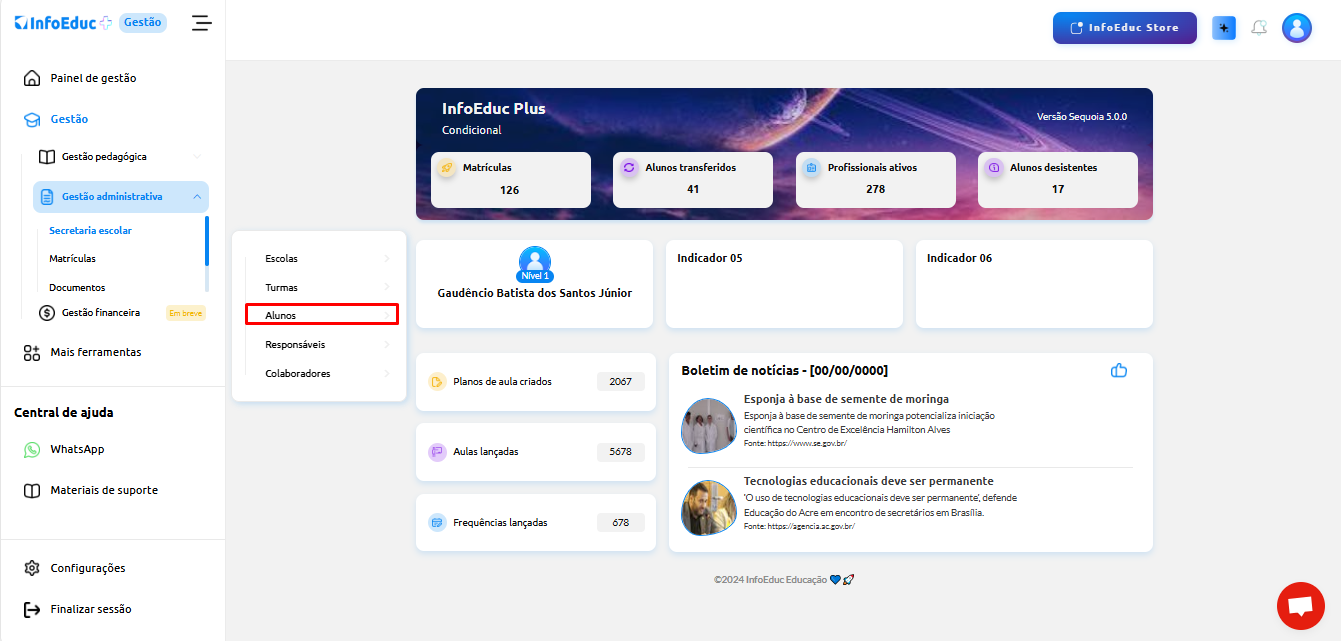Click the Alunos desistentes card icon

994,168
